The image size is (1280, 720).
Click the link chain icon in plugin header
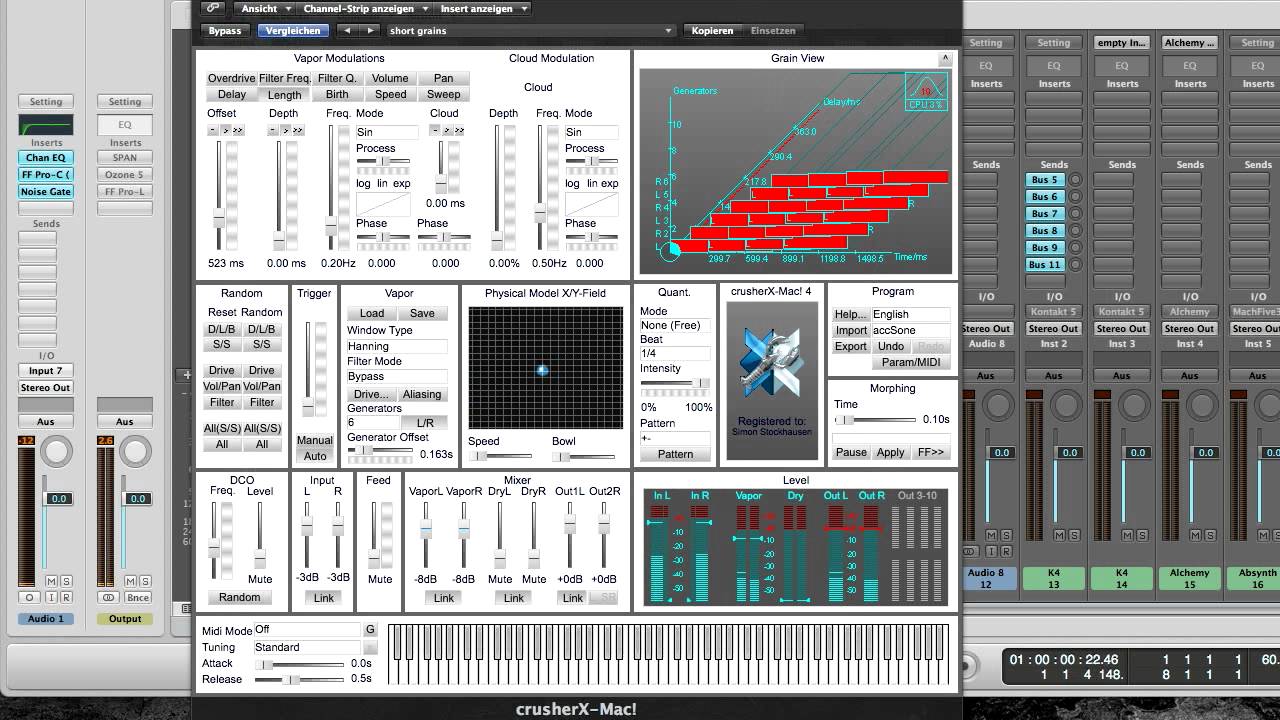click(x=212, y=8)
